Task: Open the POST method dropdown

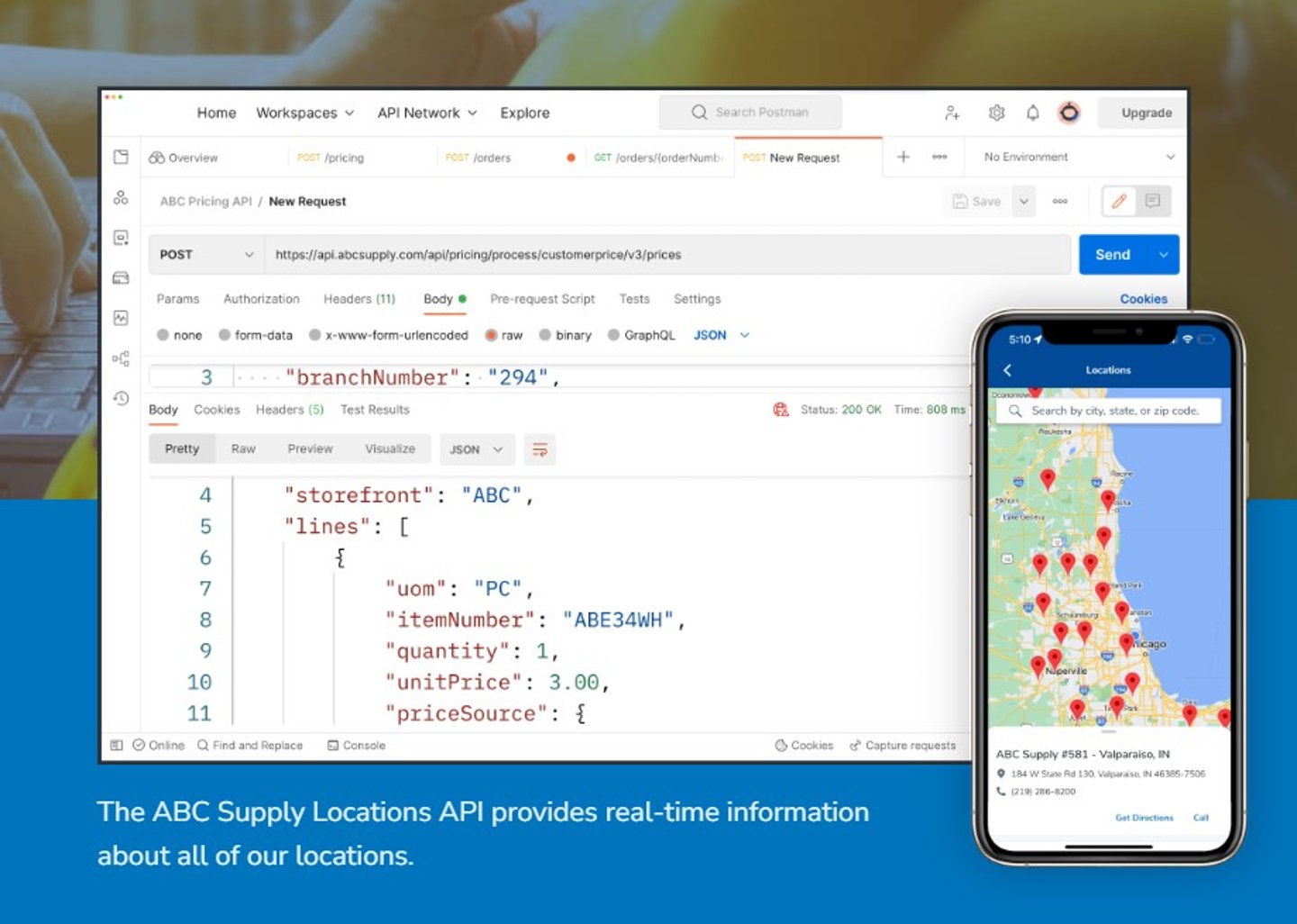Action: 206,255
